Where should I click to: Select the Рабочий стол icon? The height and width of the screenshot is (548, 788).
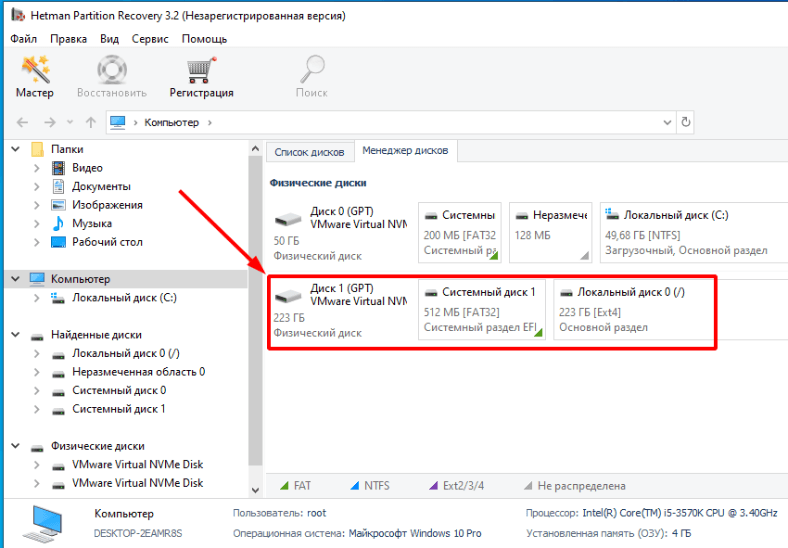[58, 242]
